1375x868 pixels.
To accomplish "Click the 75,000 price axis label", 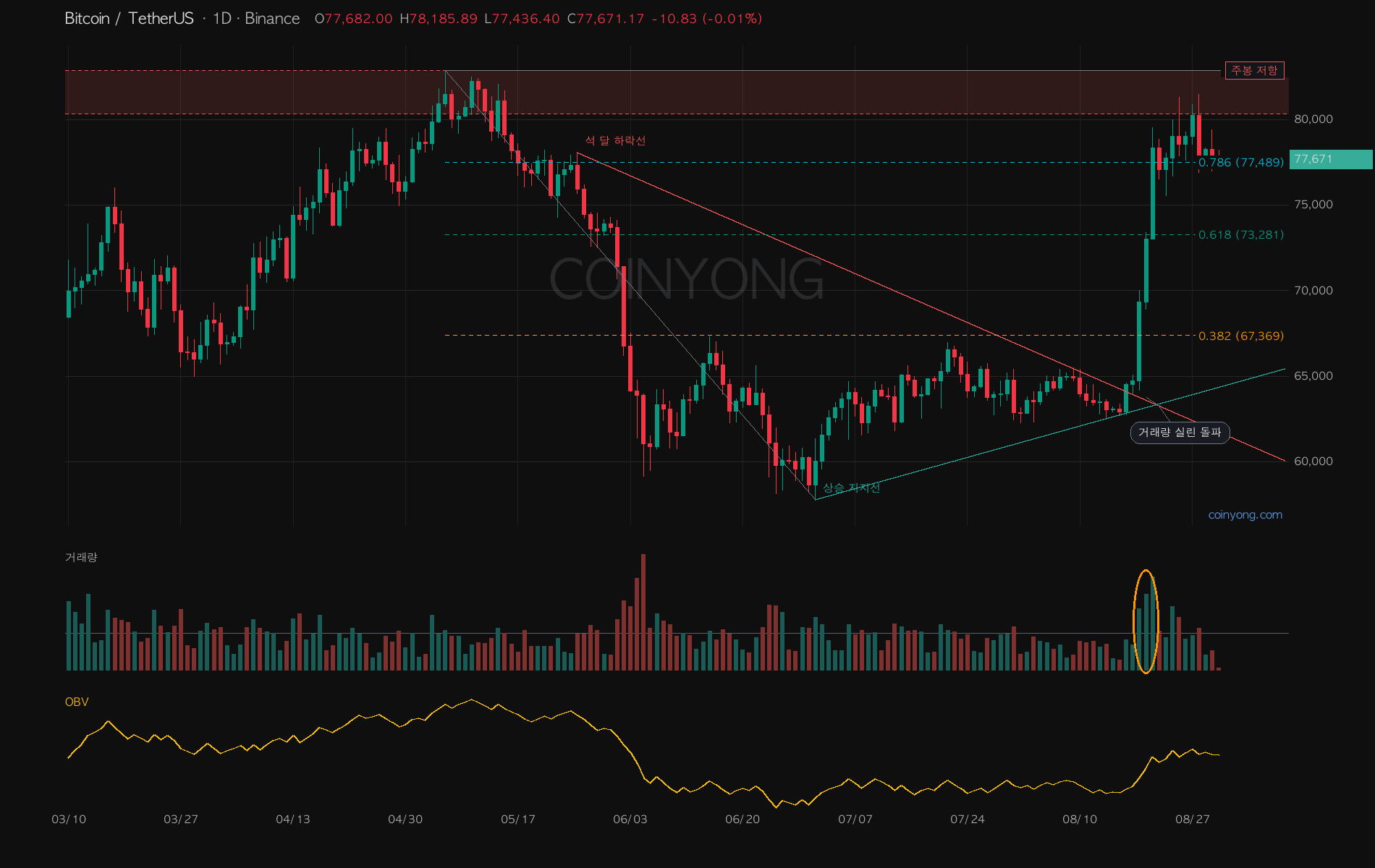I will click(x=1313, y=205).
